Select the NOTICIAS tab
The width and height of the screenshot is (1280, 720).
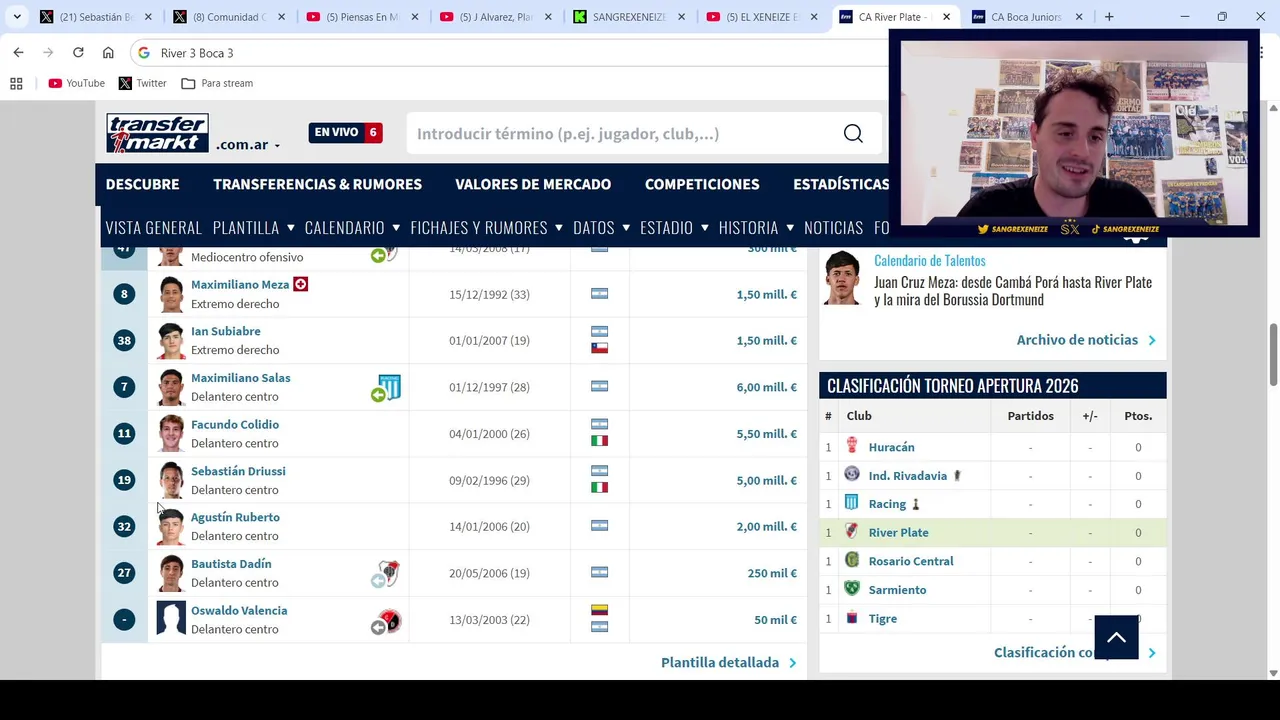(x=833, y=228)
